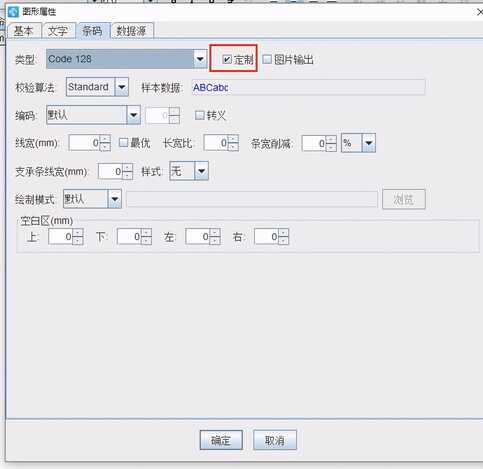
Task: Close the 图形属性 dialog window
Action: [479, 12]
